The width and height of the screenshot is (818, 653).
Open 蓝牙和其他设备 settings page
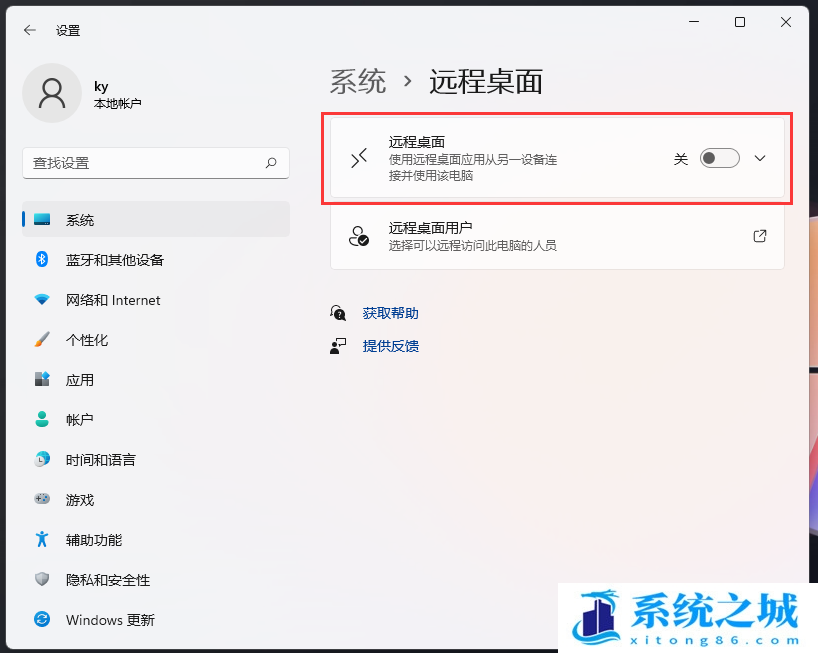point(155,259)
